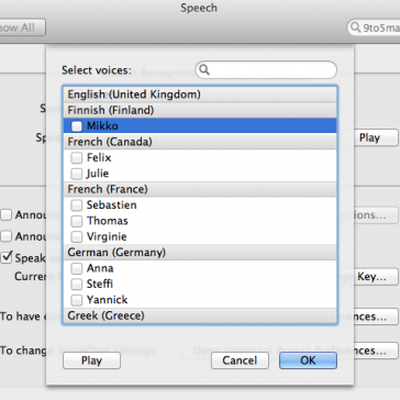Toggle the Thomas voice checkbox

coord(76,221)
